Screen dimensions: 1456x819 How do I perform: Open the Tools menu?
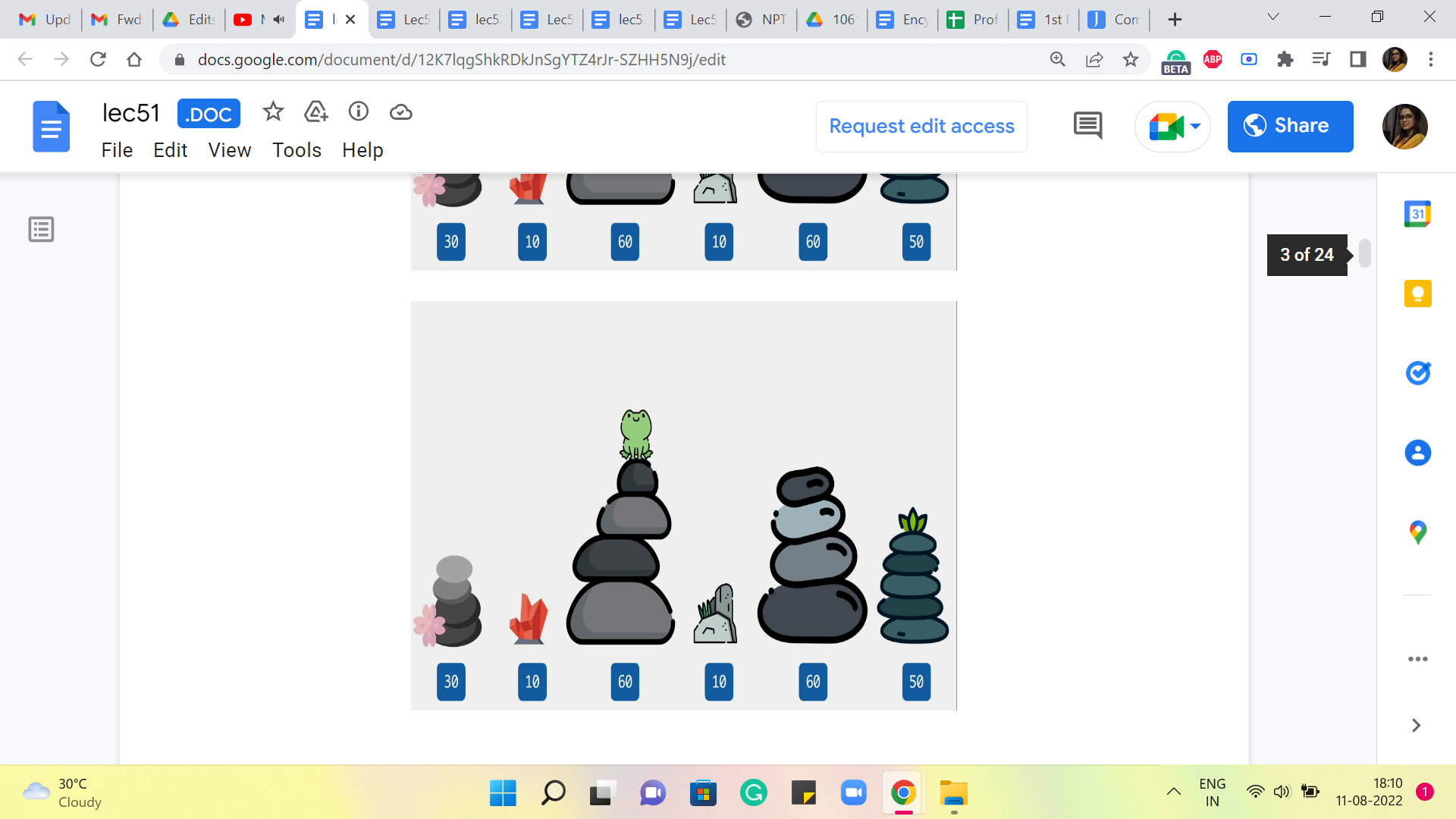[x=297, y=150]
